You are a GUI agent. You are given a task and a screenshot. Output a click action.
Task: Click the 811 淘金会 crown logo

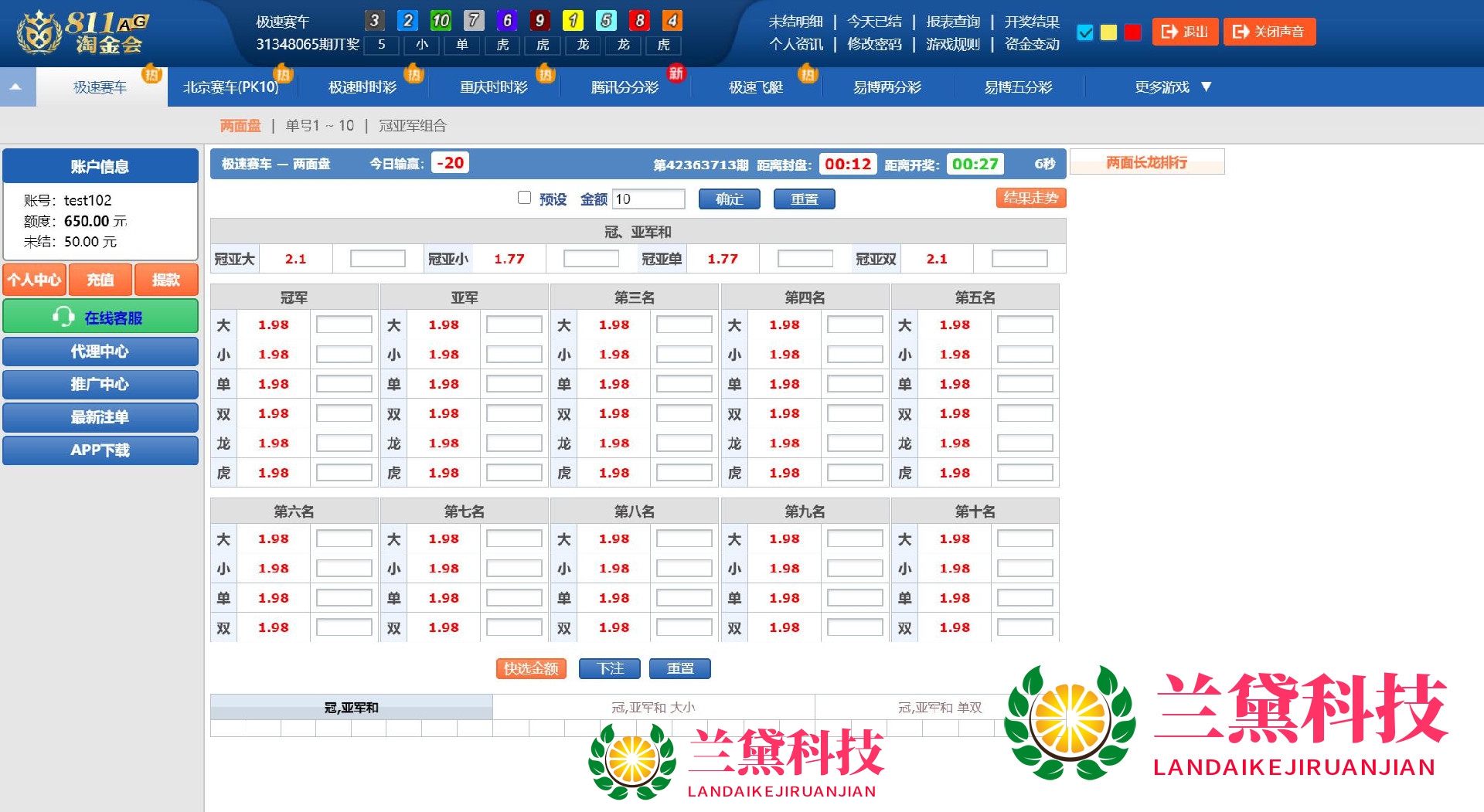[81, 32]
